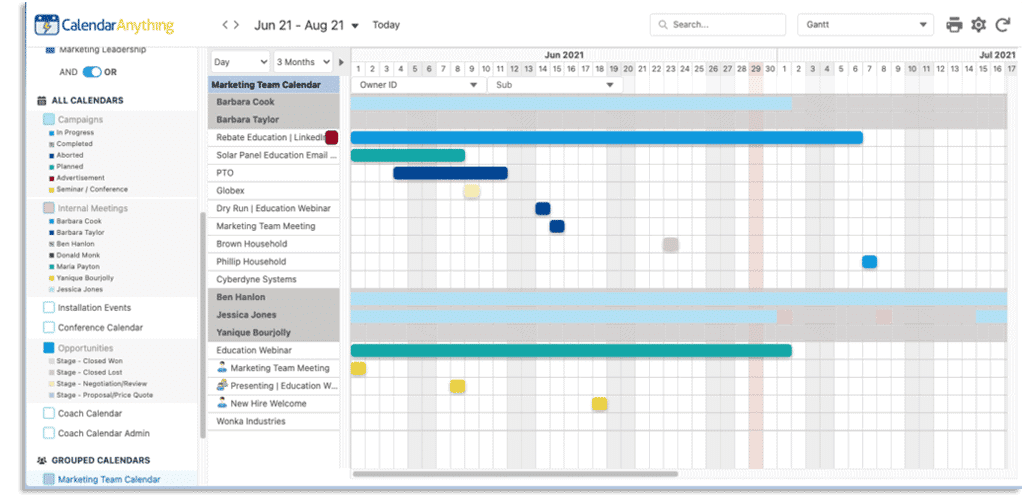1024x500 pixels.
Task: Jump to Today
Action: pyautogui.click(x=386, y=25)
